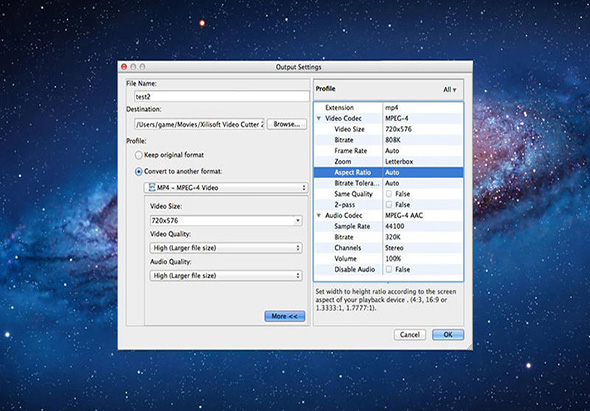Screen dimensions: 590x411
Task: Click the Stereo channels value
Action: [x=394, y=248]
